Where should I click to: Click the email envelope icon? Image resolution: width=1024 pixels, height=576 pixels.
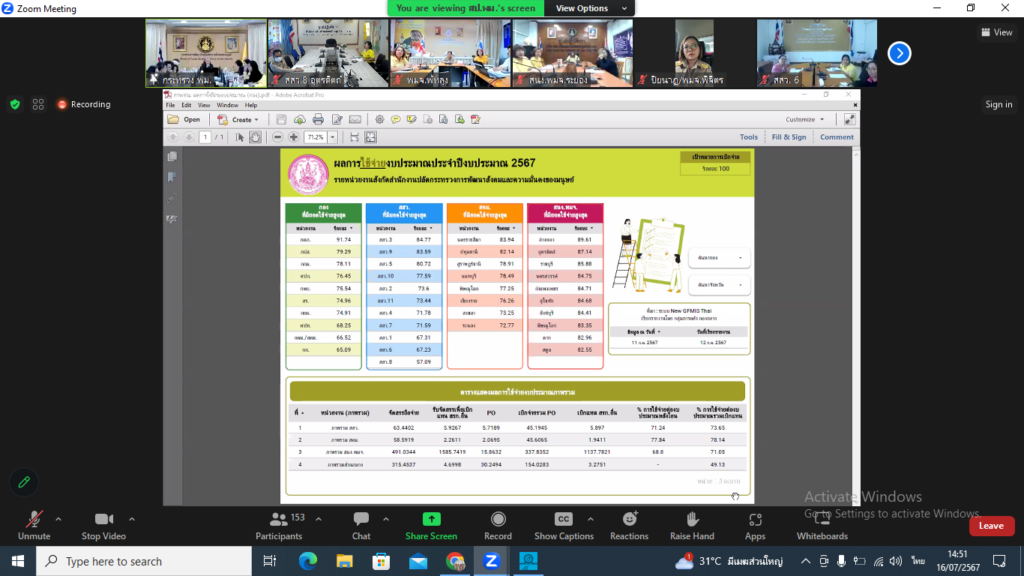355,120
